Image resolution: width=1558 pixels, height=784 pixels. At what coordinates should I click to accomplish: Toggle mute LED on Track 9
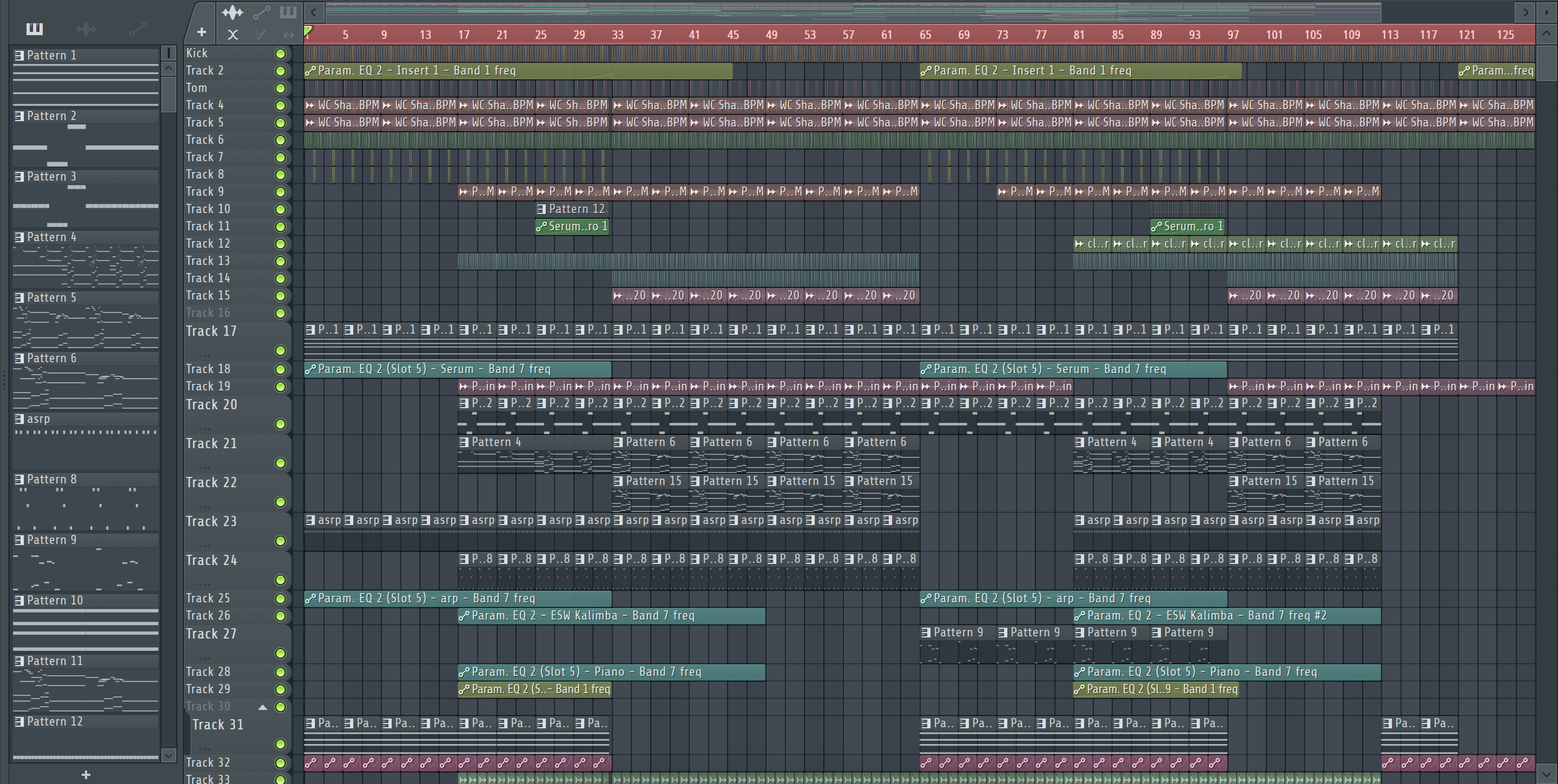[280, 192]
